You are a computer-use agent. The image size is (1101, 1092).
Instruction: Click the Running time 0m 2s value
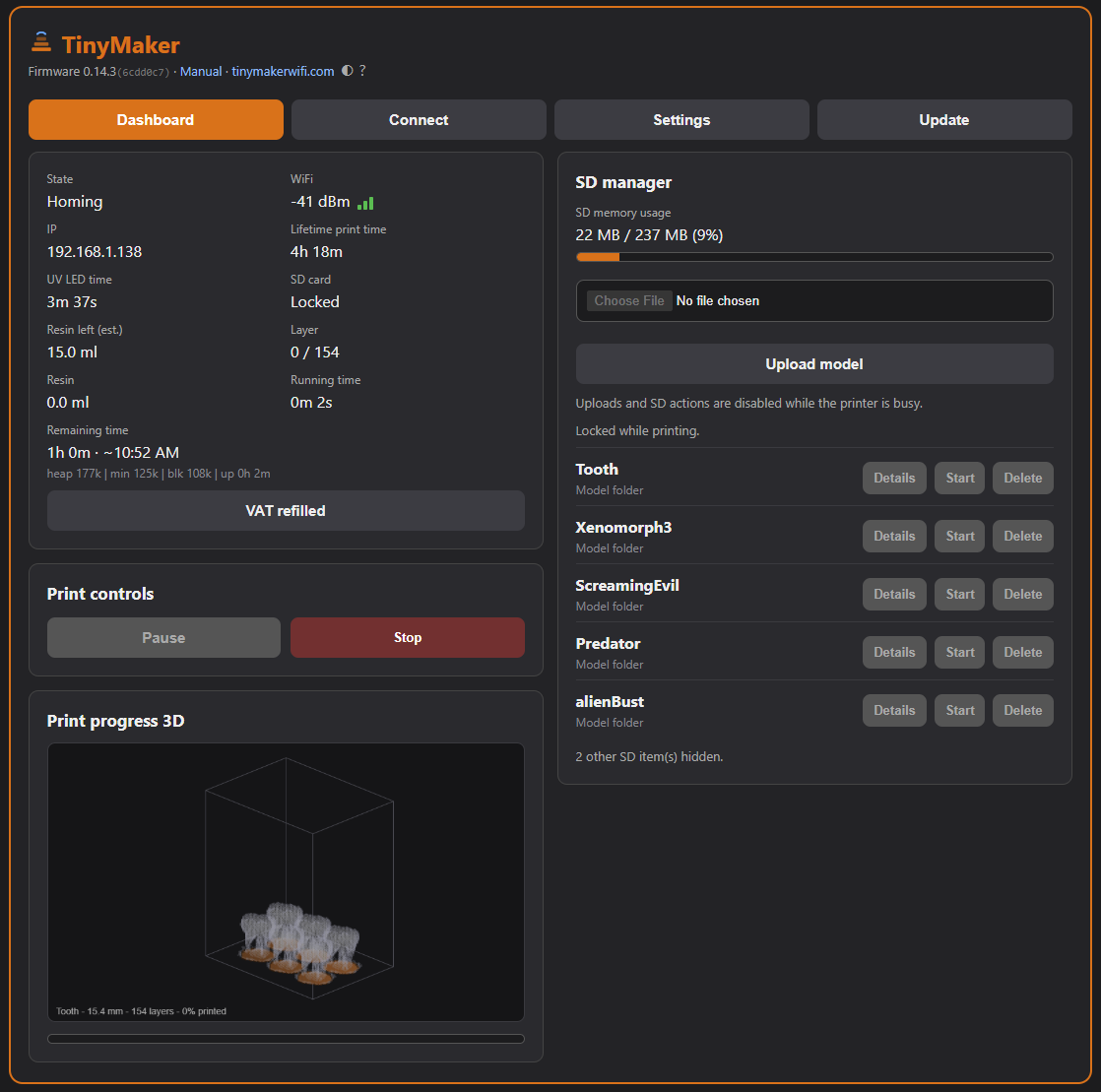311,403
